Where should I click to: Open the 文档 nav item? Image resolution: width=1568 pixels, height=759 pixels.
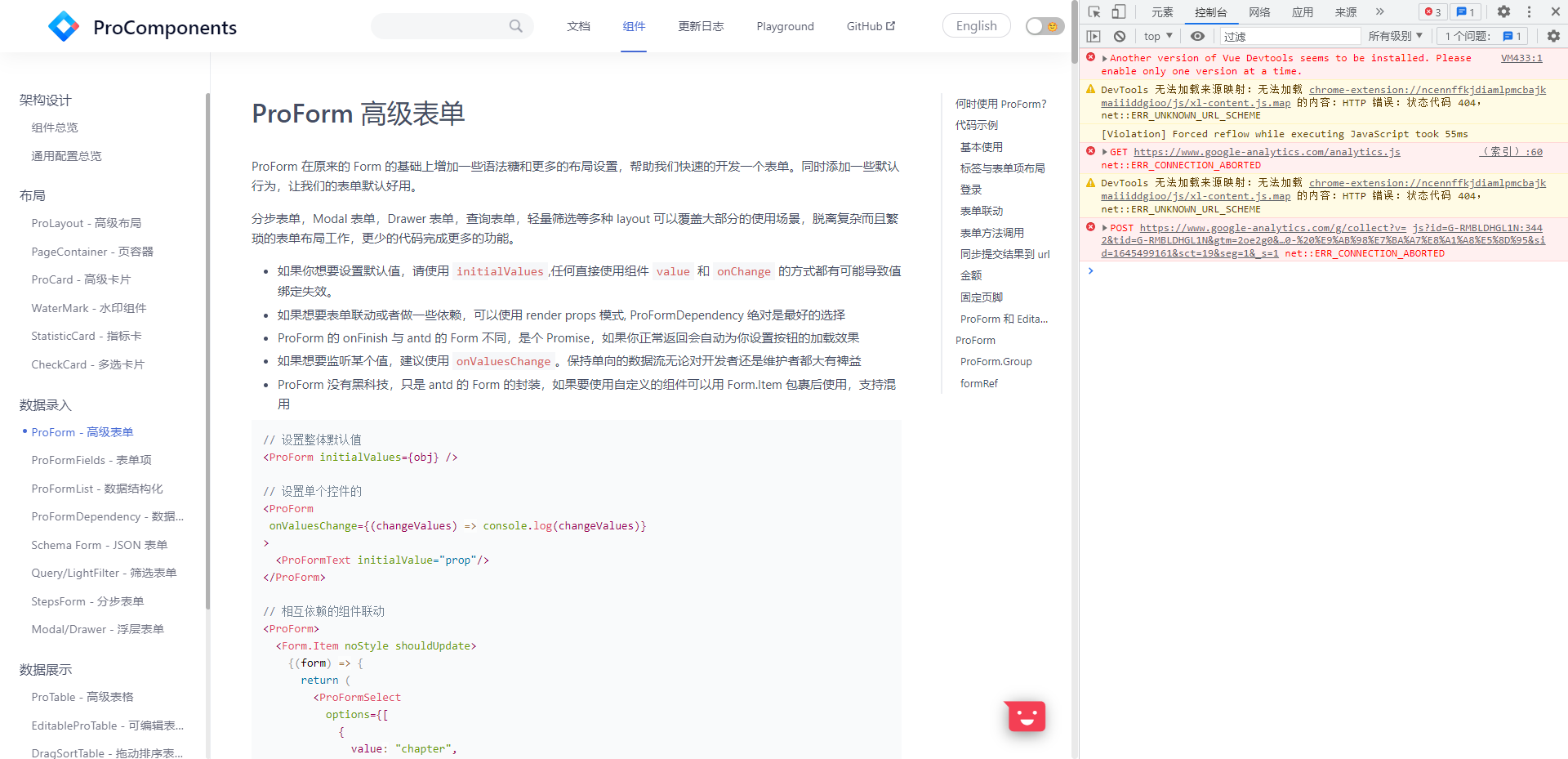(578, 26)
